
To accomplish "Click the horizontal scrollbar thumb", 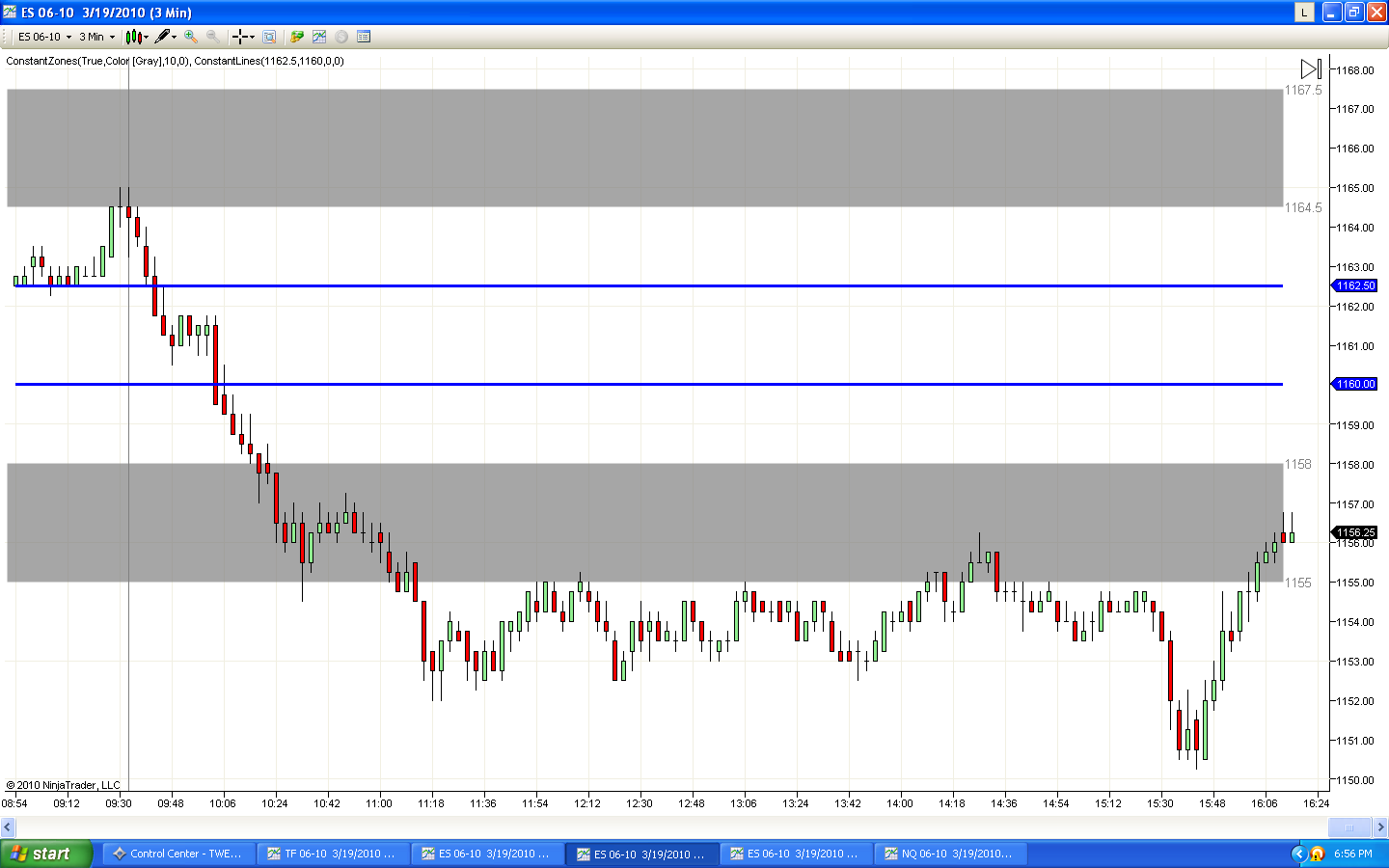I will [x=1349, y=827].
